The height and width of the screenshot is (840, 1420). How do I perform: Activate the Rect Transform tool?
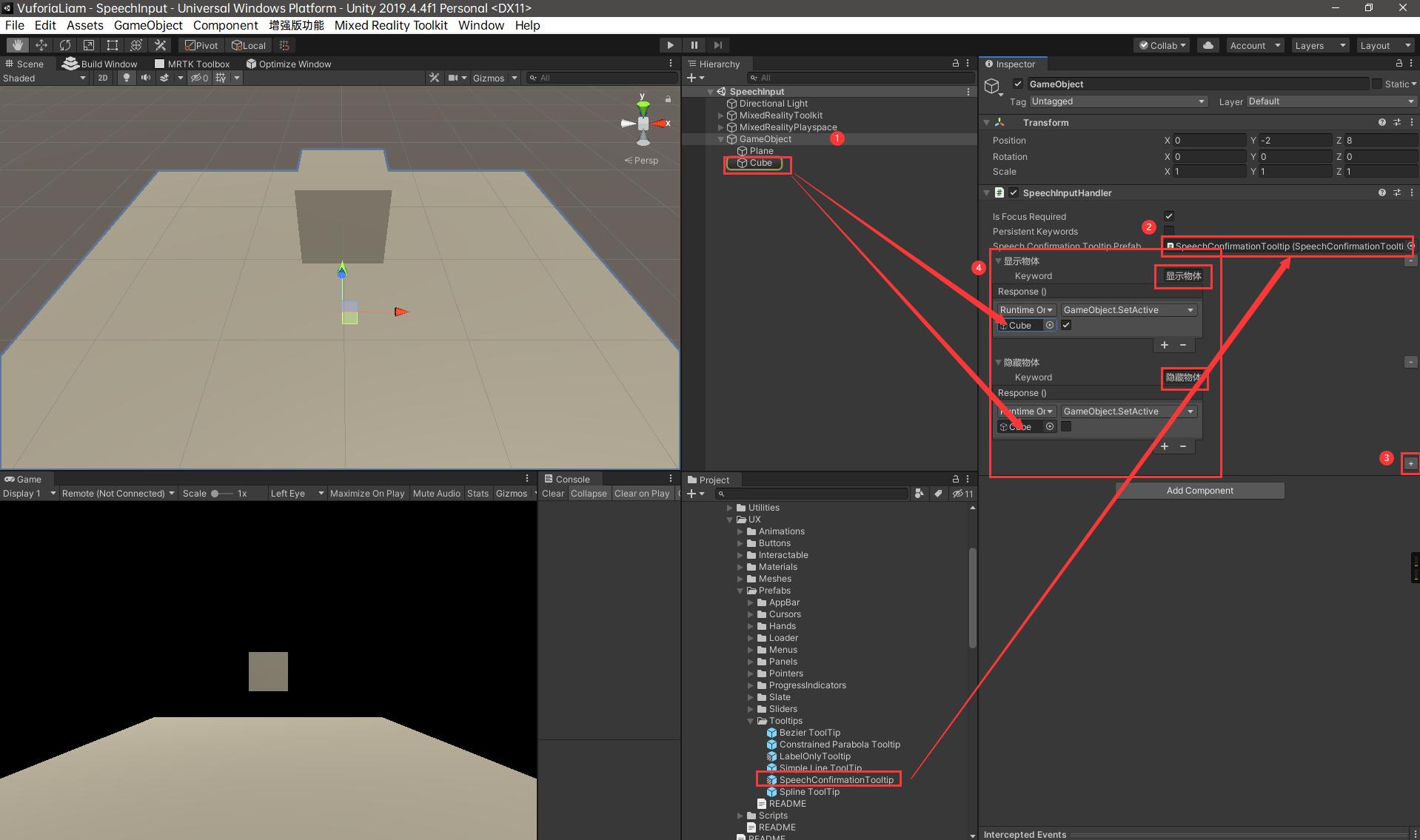(x=112, y=45)
